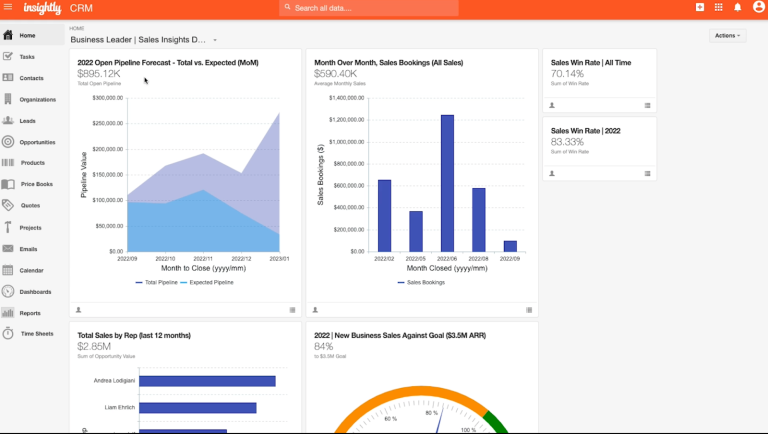Go to Contacts in the sidebar
The image size is (768, 434).
tap(31, 77)
